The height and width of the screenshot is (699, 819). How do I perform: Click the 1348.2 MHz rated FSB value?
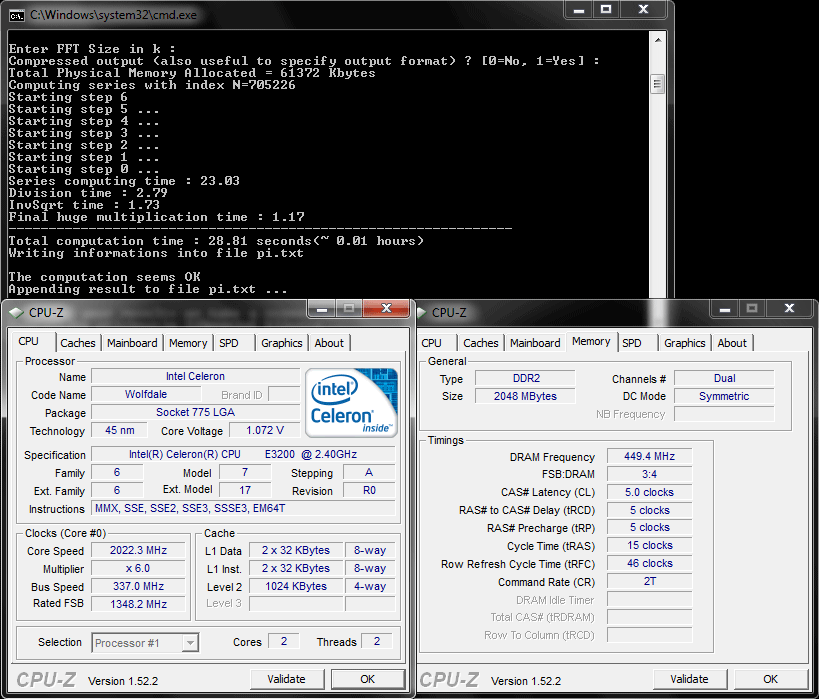138,604
